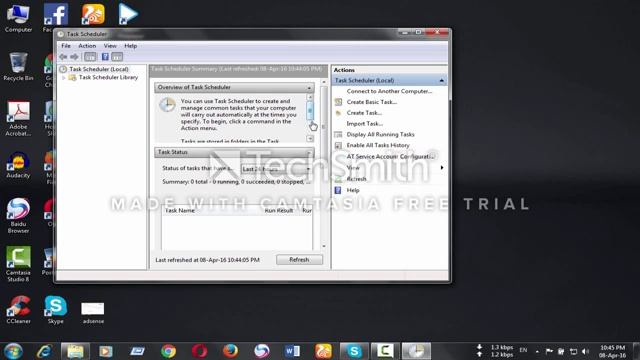Screen dimensions: 640x360
Task: Click the Refresh button at bottom
Action: pyautogui.click(x=299, y=260)
